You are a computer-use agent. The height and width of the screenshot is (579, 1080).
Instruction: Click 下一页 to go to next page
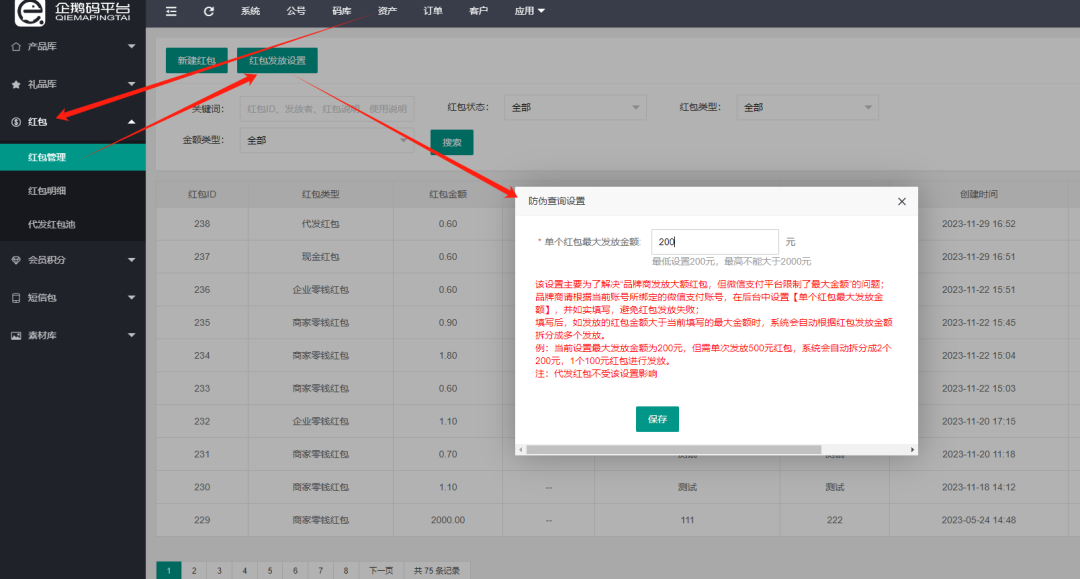tap(381, 570)
